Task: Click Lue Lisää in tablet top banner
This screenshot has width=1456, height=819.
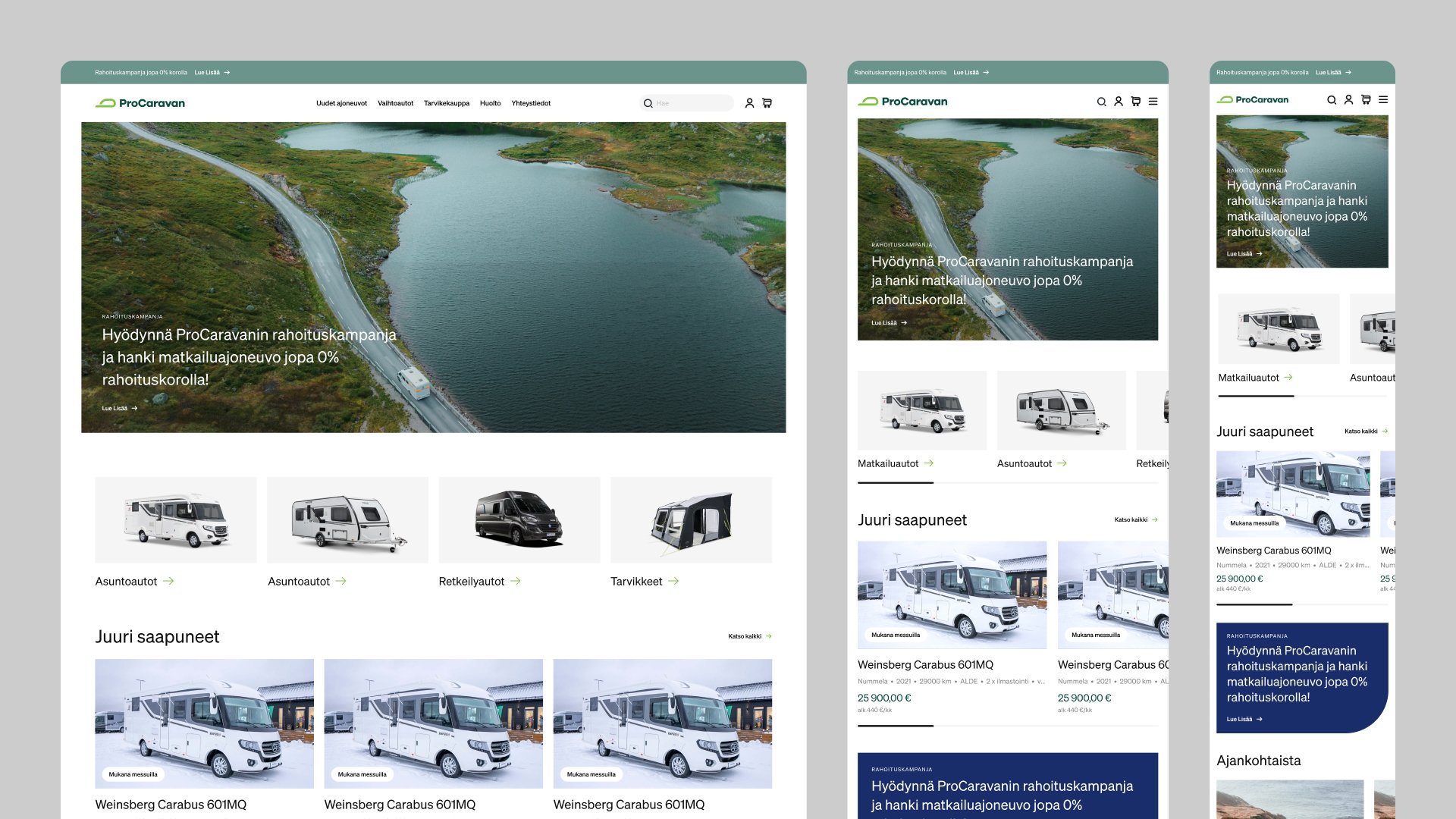Action: tap(971, 73)
